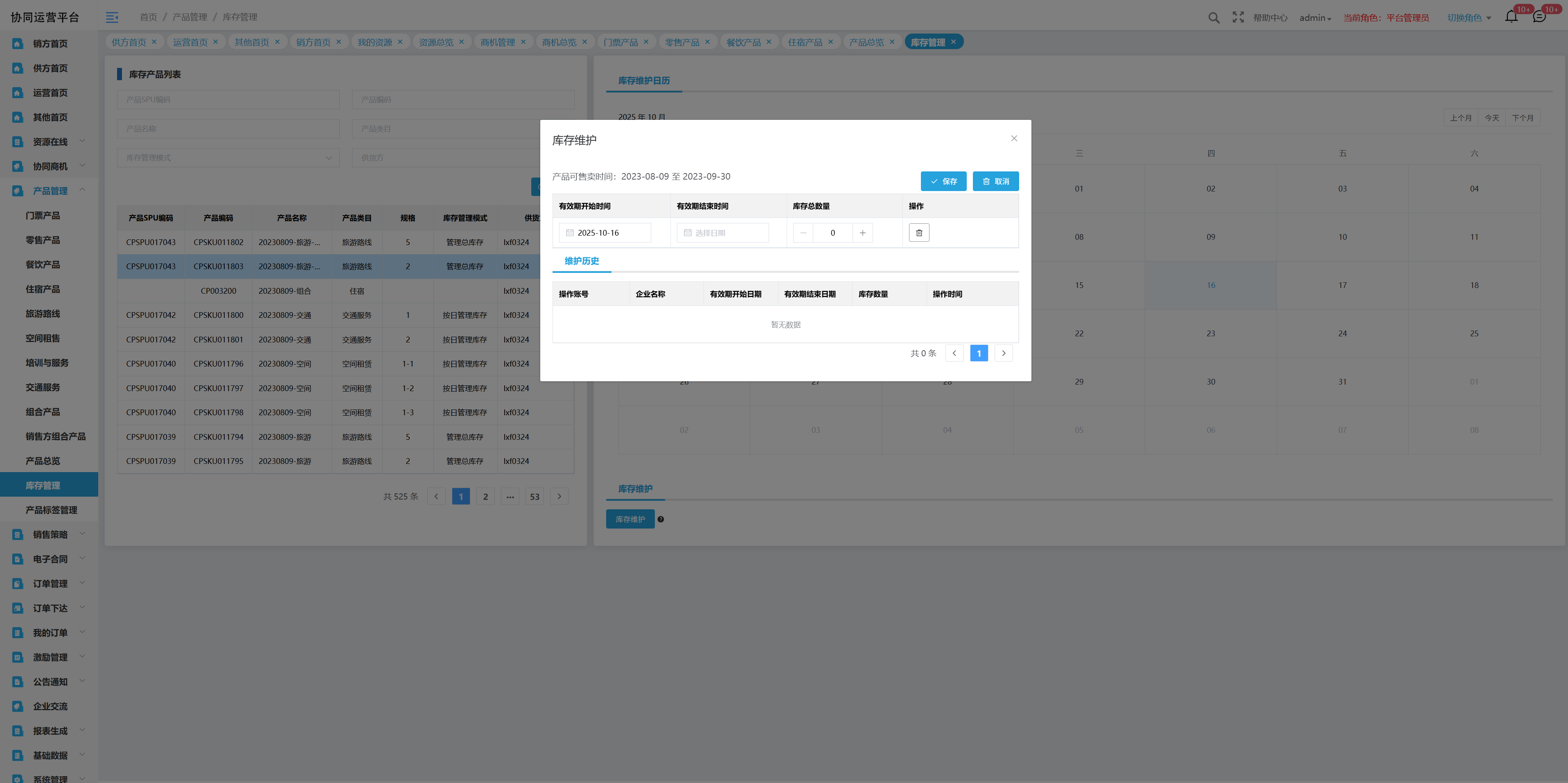Image resolution: width=1568 pixels, height=783 pixels.
Task: Click the trash delete icon in the 操作 column
Action: click(918, 233)
